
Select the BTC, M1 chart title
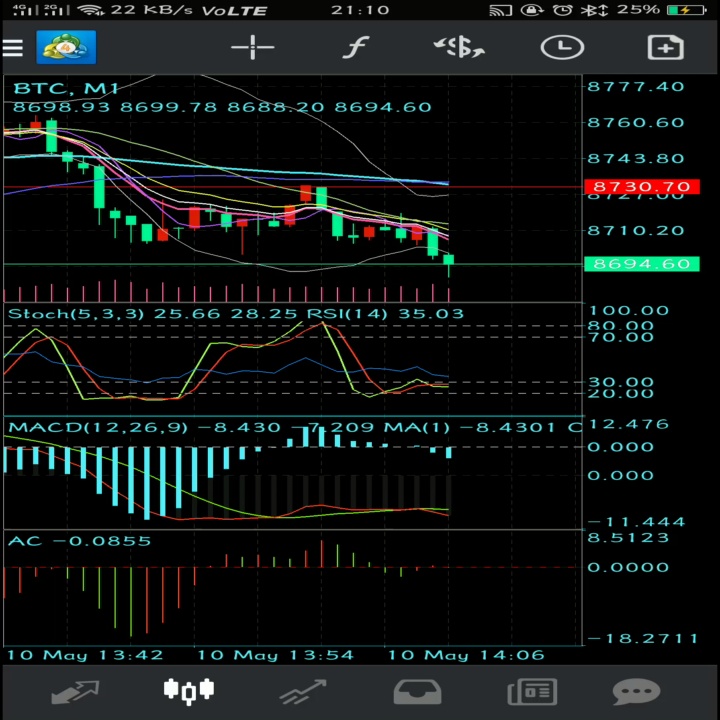66,88
